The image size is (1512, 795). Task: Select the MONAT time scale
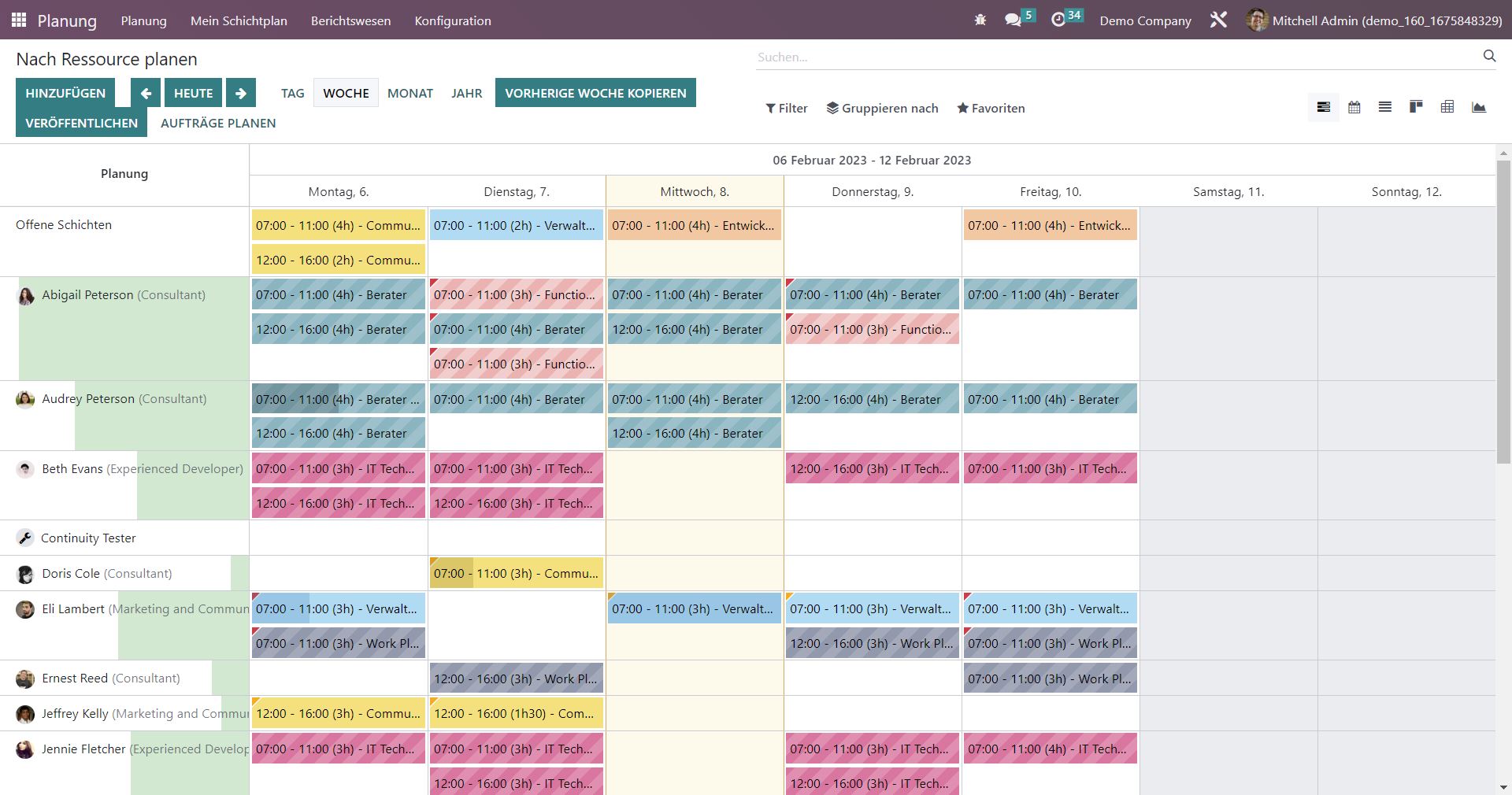tap(409, 93)
